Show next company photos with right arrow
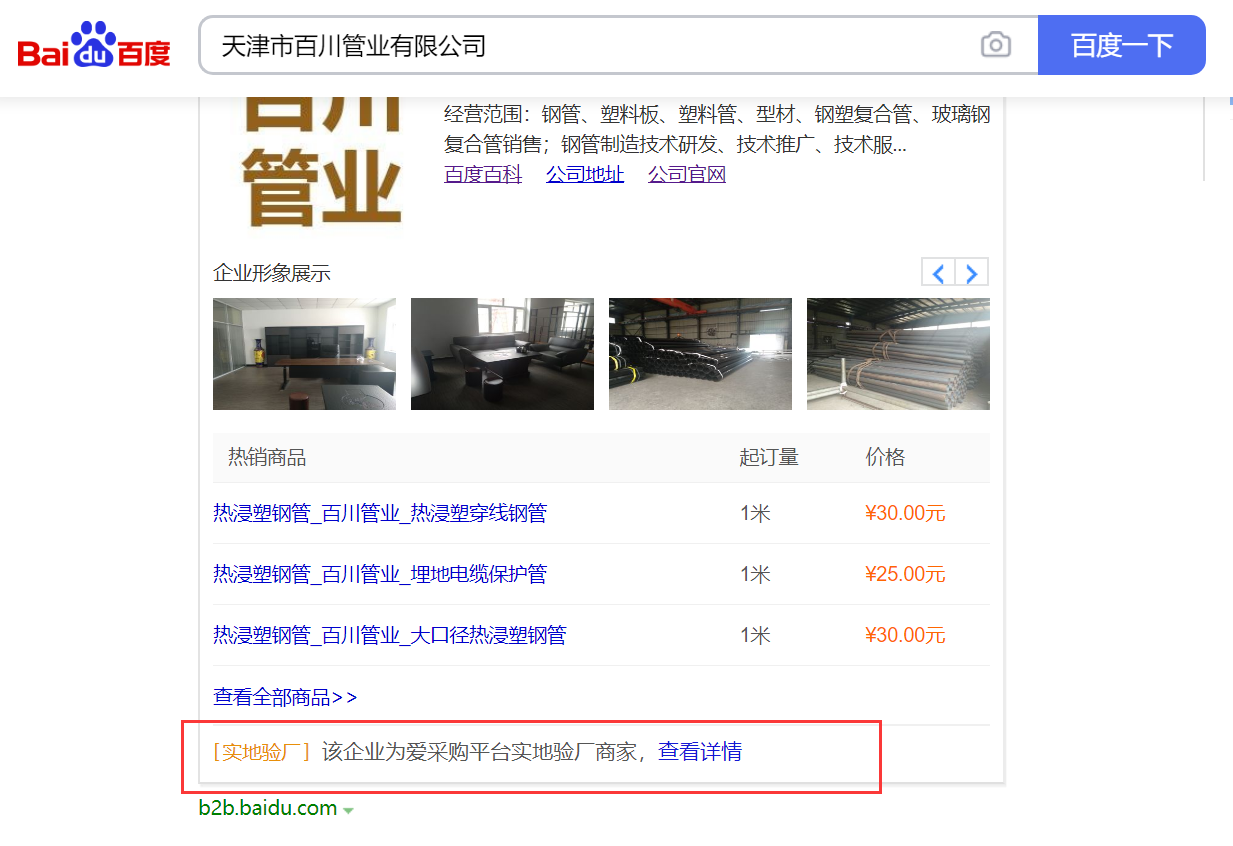This screenshot has width=1233, height=846. 972,272
